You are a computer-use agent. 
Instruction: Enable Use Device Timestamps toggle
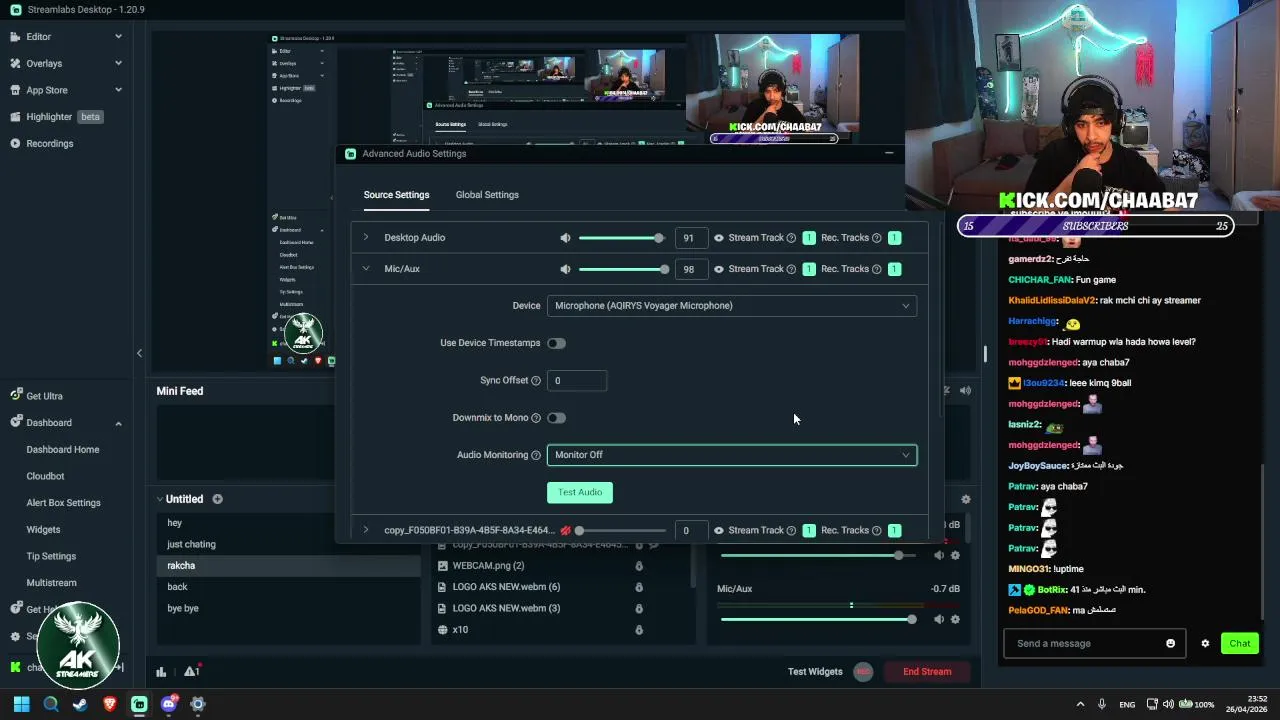point(556,343)
